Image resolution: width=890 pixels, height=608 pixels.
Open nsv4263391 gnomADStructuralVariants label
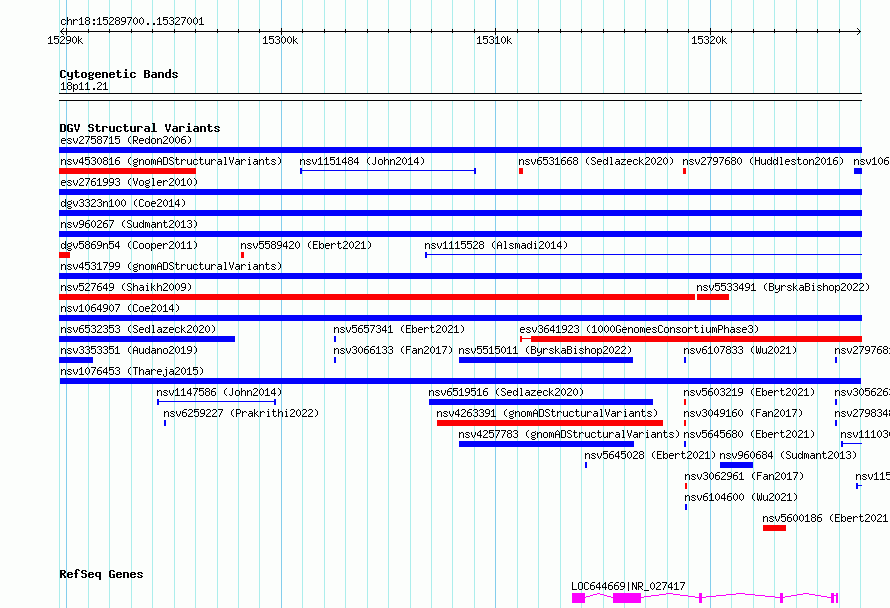point(547,413)
